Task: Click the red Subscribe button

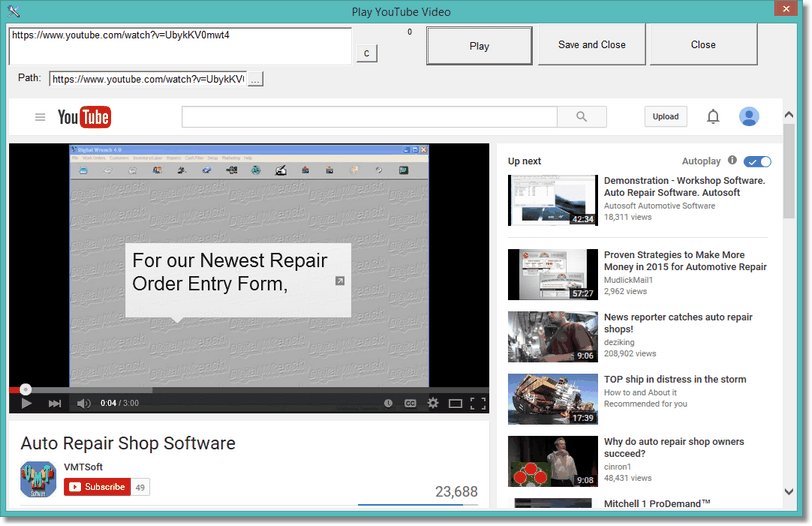Action: click(x=97, y=487)
